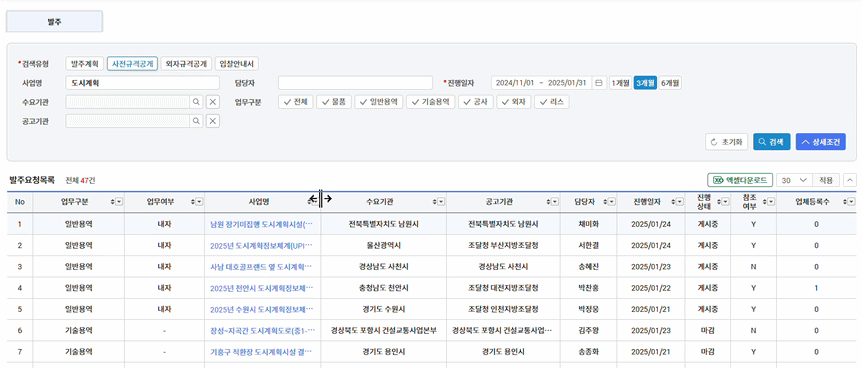862x368 pixels.
Task: Open 업체등록수 column filter dropdown
Action: tap(851, 202)
